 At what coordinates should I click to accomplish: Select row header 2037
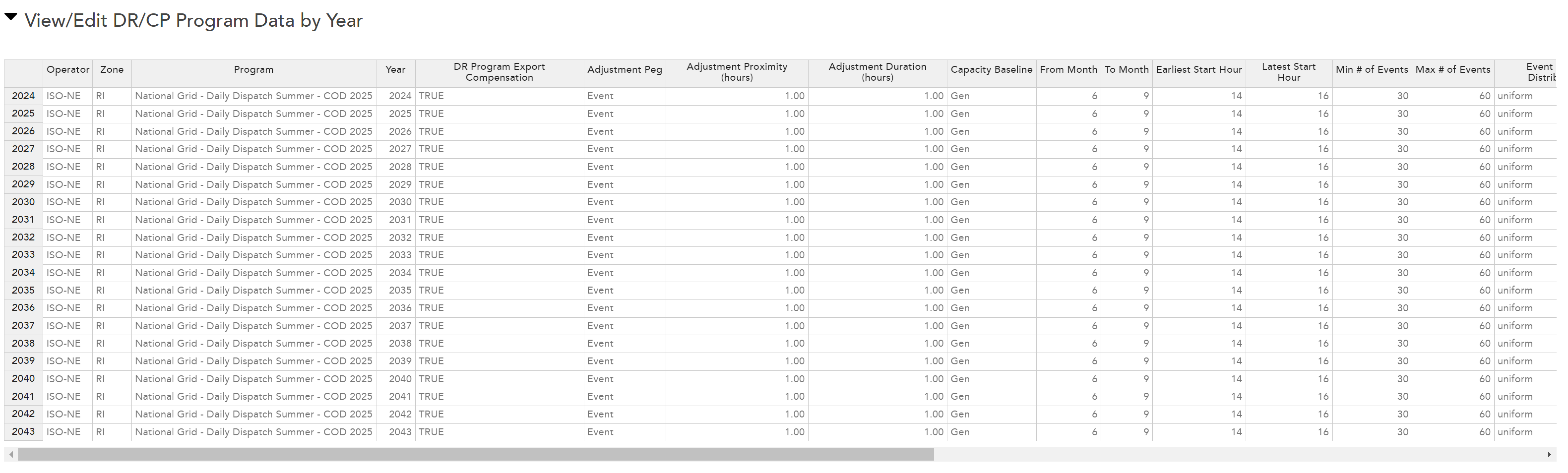click(x=23, y=326)
